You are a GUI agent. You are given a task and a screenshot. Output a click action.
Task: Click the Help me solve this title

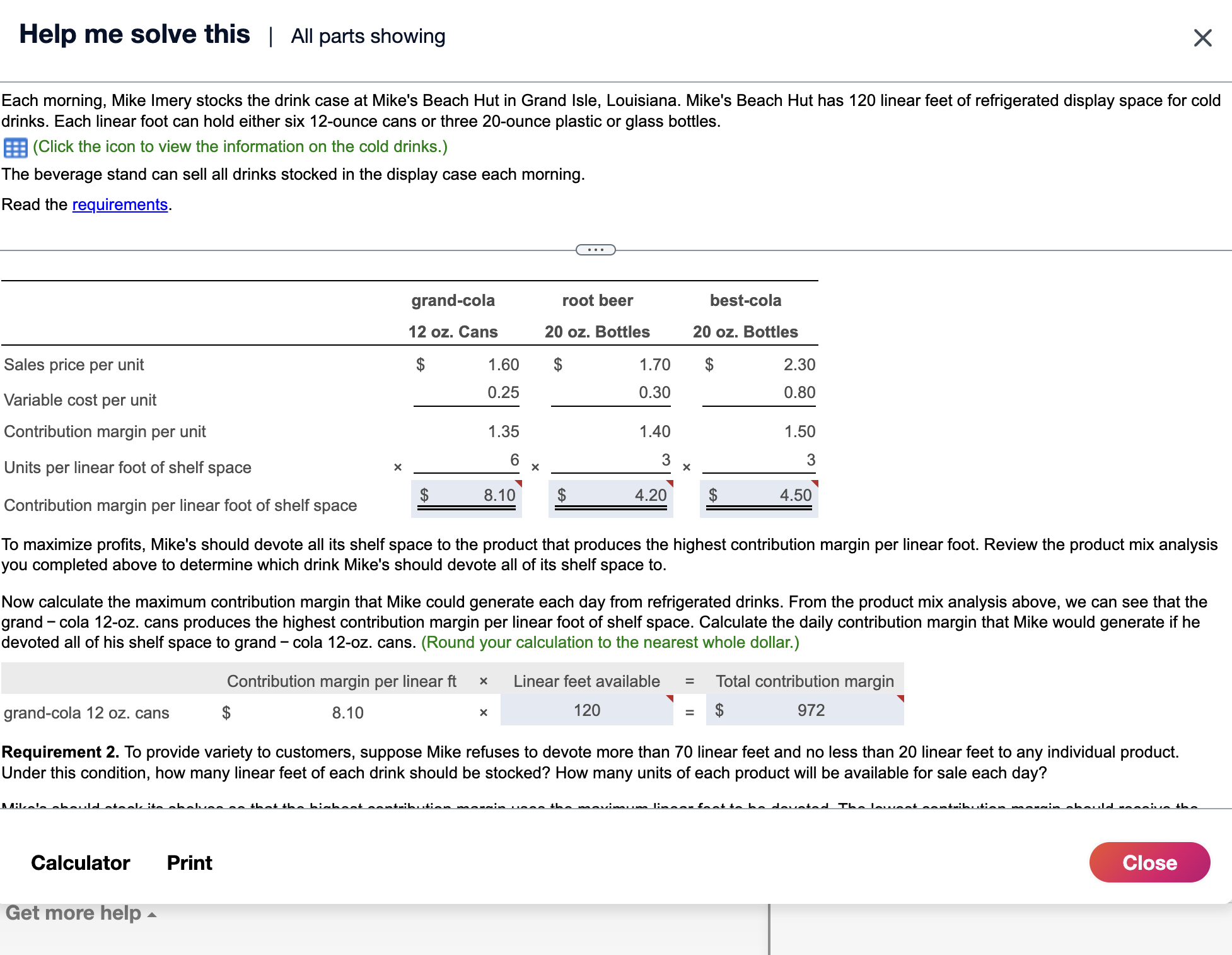tap(134, 35)
